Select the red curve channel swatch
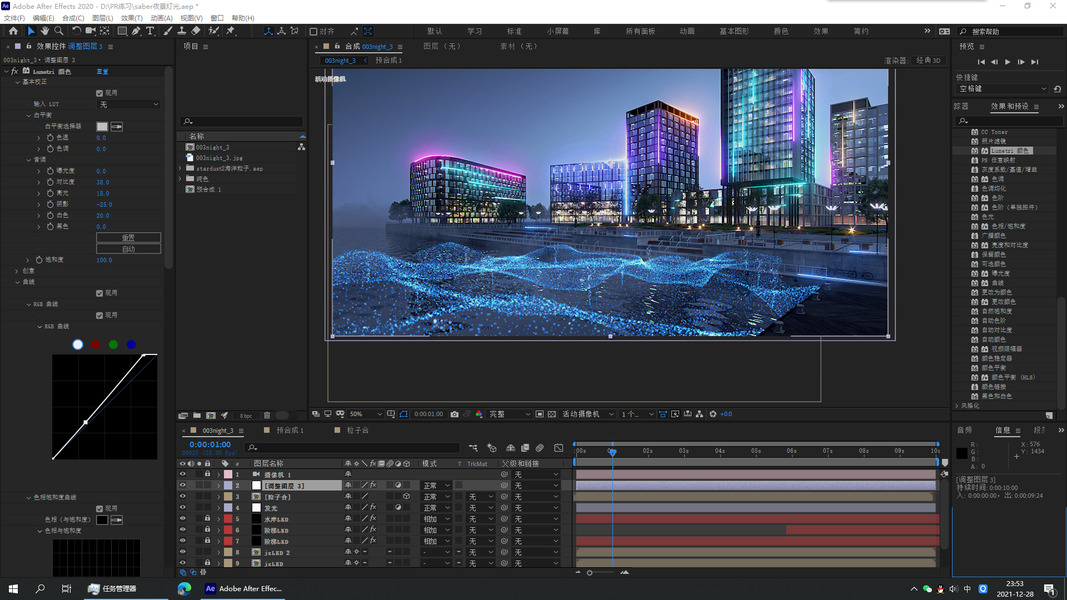Viewport: 1067px width, 600px height. click(96, 345)
